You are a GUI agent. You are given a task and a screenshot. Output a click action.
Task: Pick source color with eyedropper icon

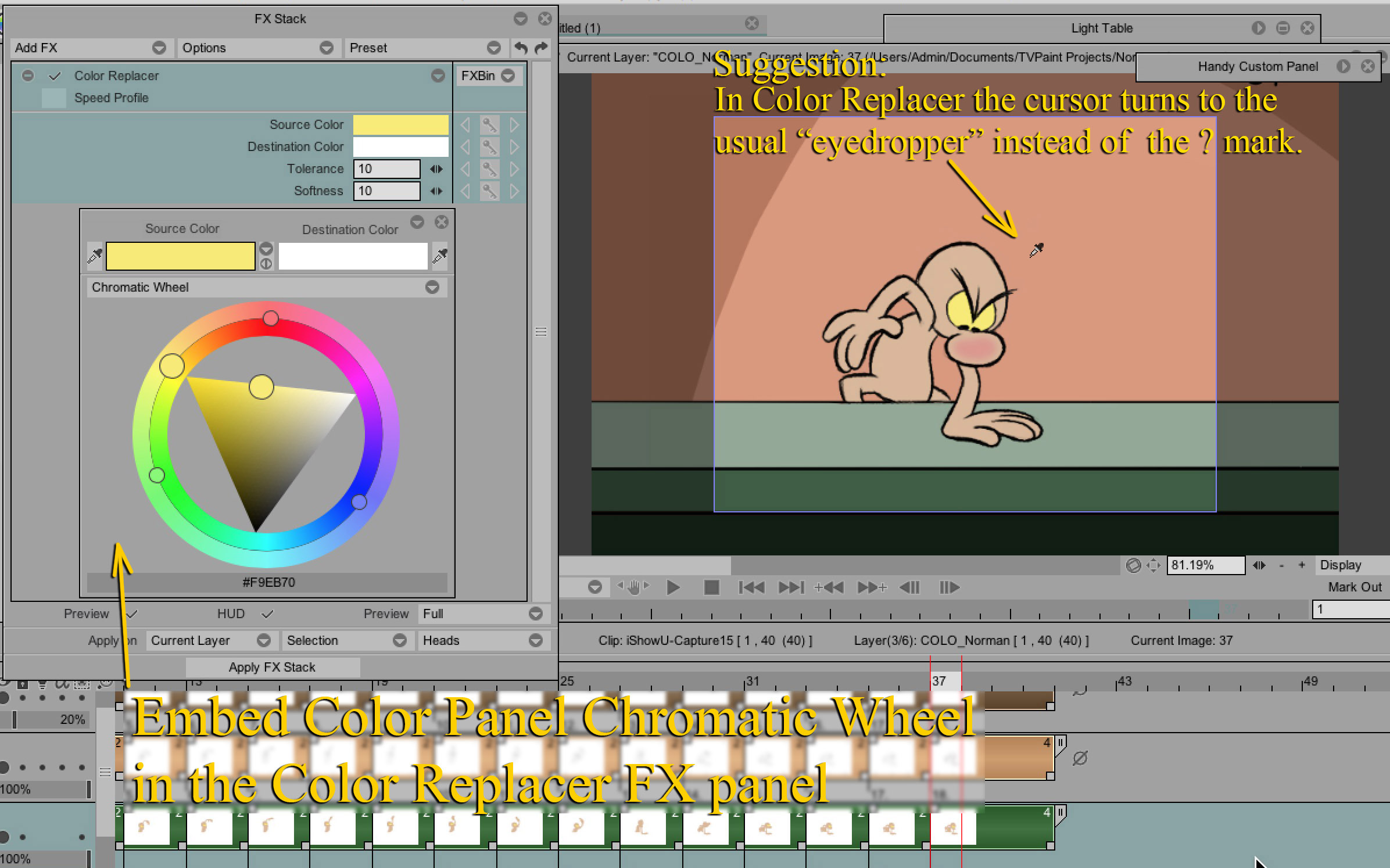point(95,256)
